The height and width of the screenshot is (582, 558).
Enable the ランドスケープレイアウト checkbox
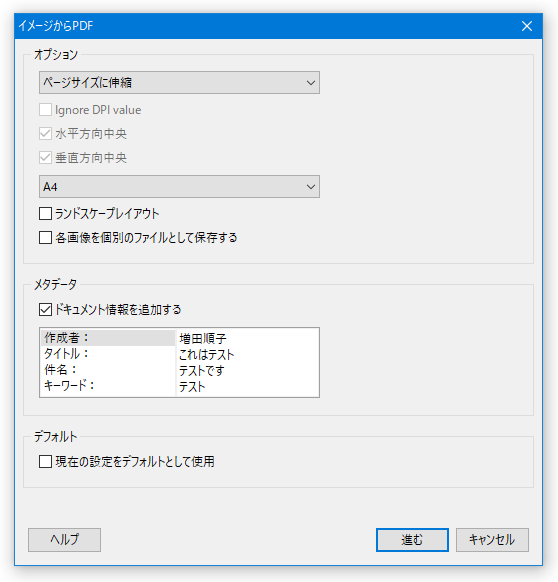45,214
